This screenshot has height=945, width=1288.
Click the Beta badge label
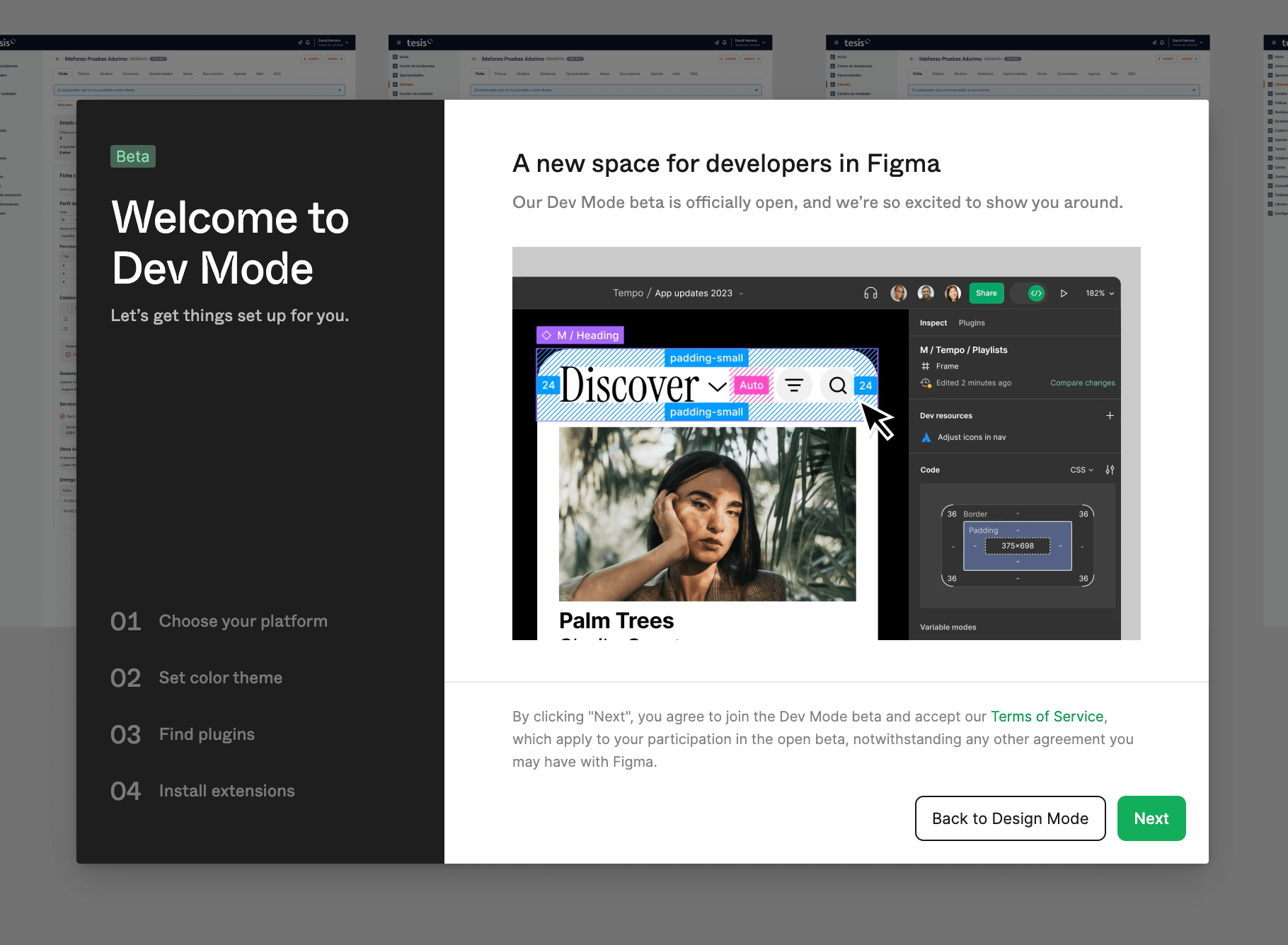(x=133, y=156)
